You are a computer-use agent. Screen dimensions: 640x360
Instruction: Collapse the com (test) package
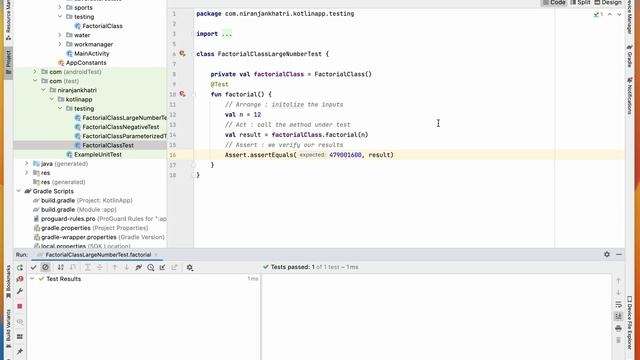[35, 81]
